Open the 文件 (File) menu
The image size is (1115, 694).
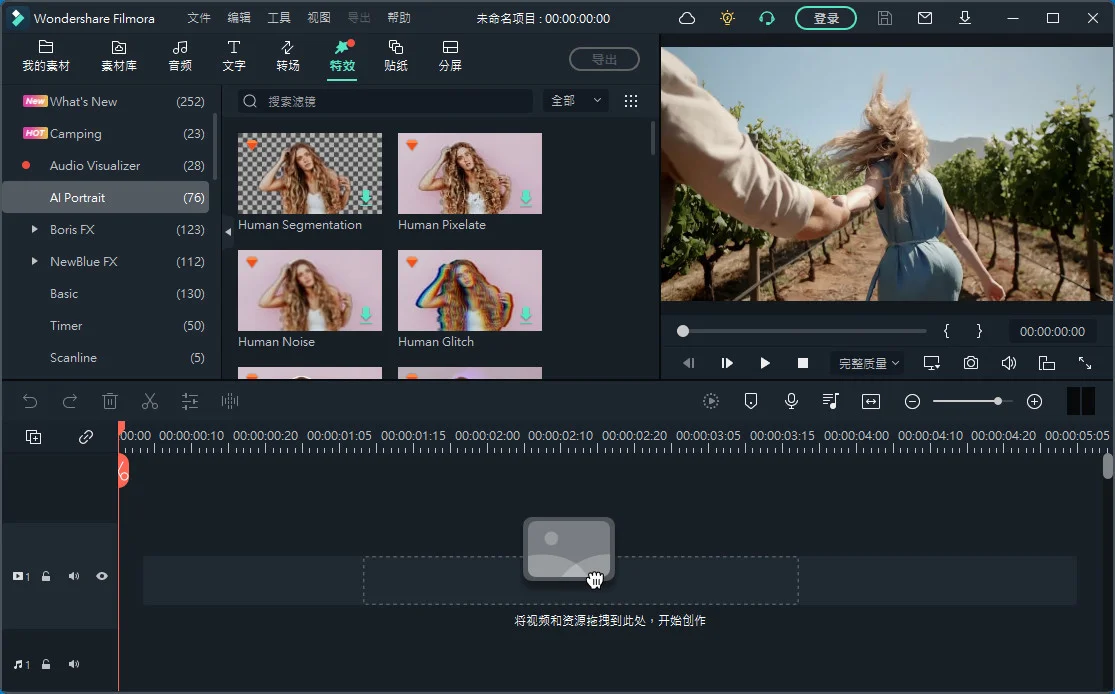(x=198, y=17)
